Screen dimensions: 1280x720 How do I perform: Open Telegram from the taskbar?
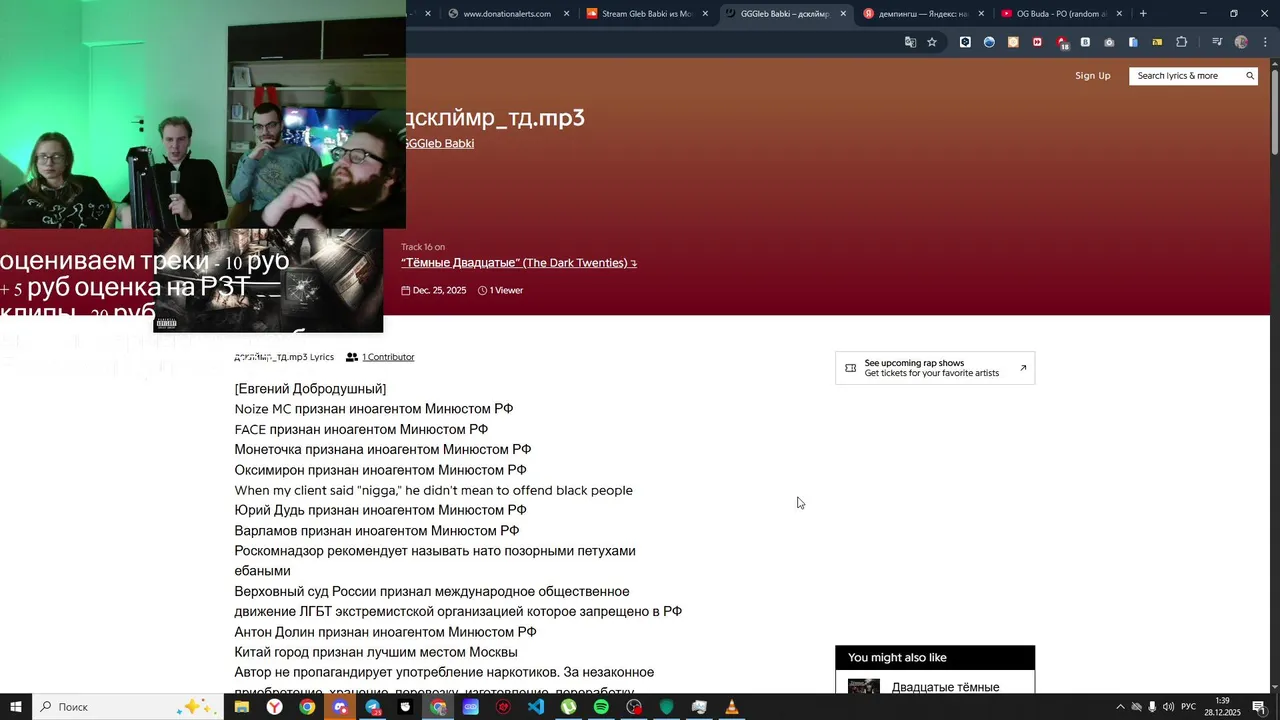[372, 707]
